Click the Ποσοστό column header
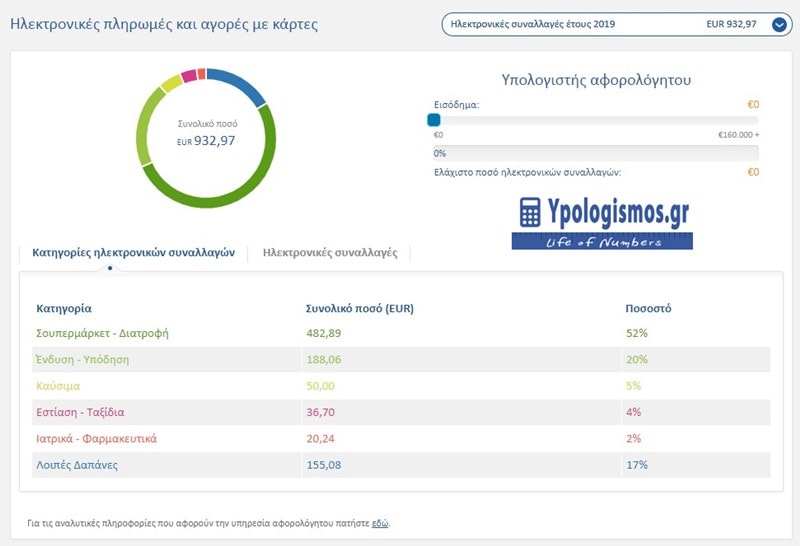The height and width of the screenshot is (546, 800). [648, 309]
